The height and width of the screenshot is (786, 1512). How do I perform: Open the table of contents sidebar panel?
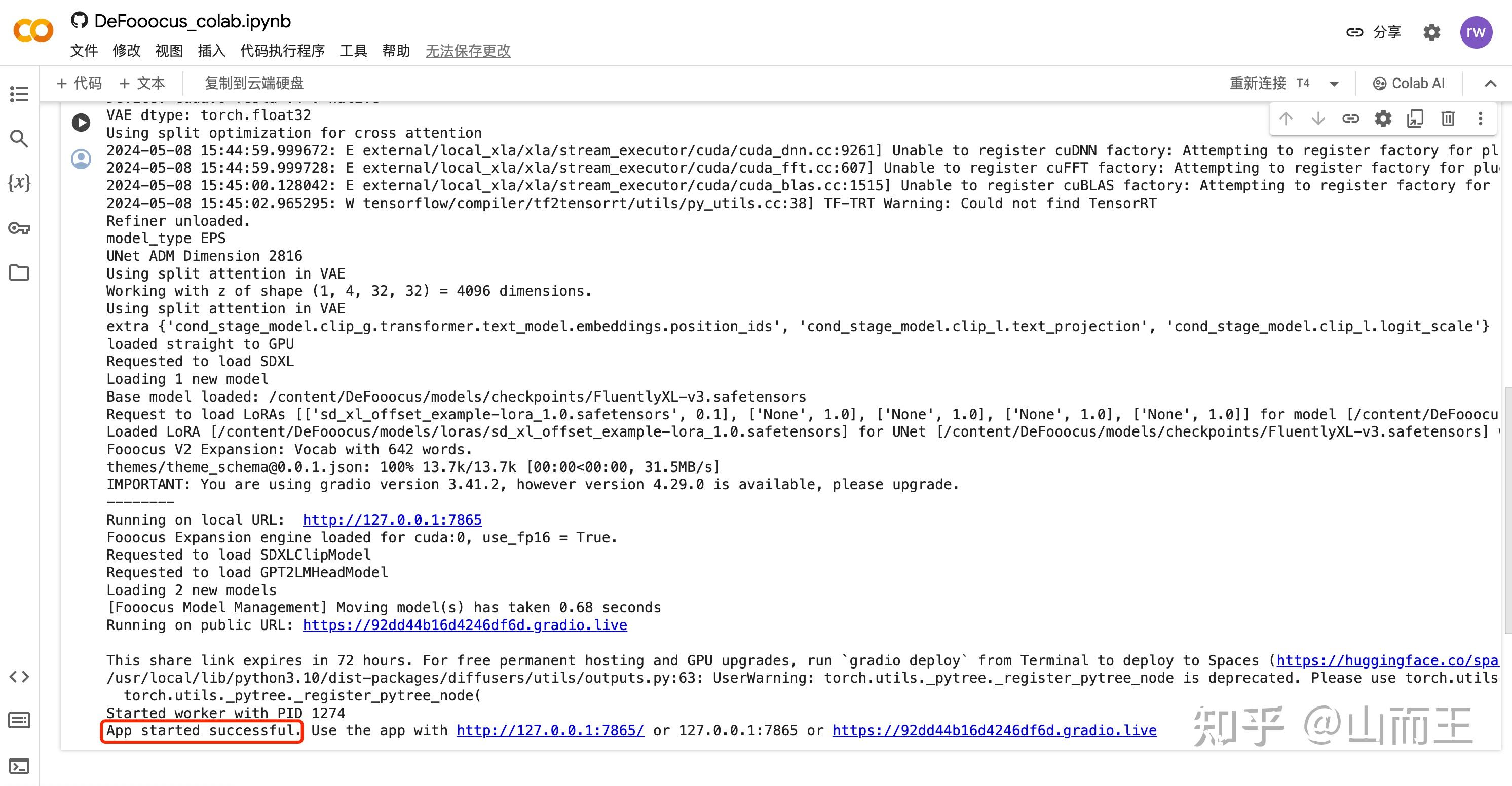click(x=19, y=94)
